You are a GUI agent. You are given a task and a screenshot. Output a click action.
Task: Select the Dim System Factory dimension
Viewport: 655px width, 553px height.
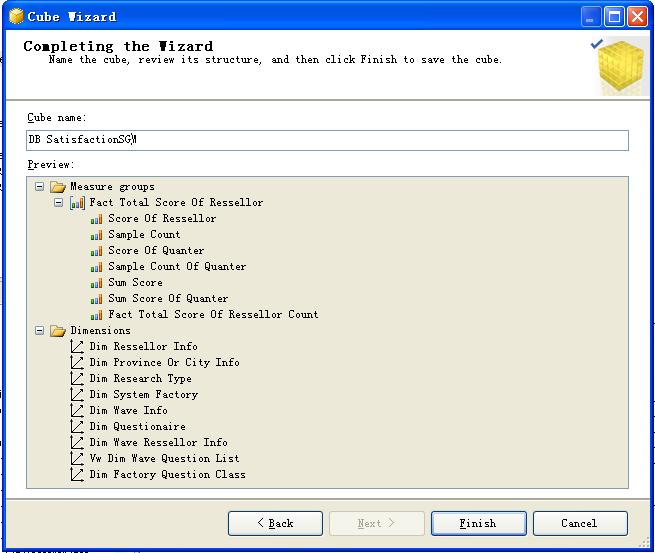143,395
